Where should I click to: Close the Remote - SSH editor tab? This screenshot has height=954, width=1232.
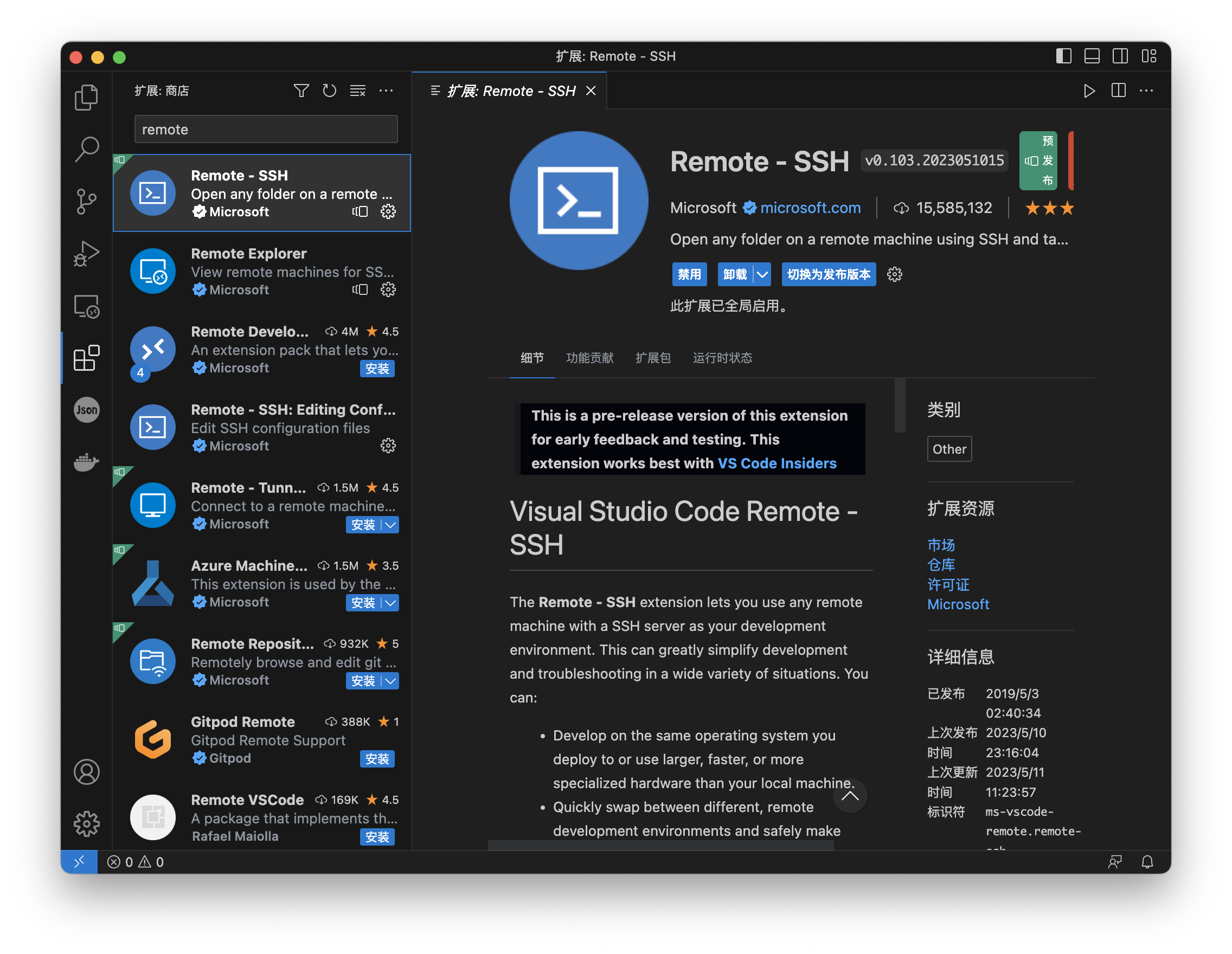(591, 91)
